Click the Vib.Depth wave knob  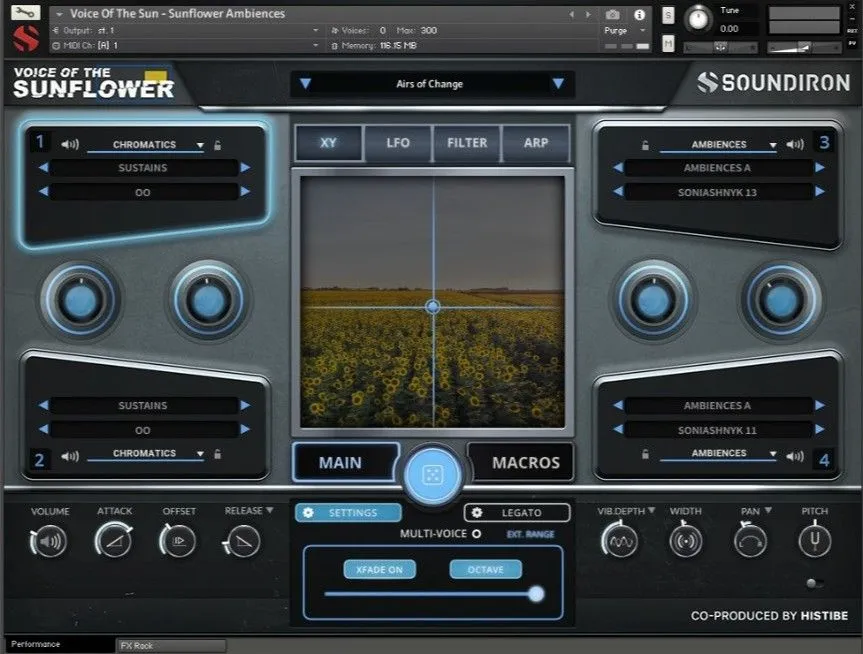(620, 541)
